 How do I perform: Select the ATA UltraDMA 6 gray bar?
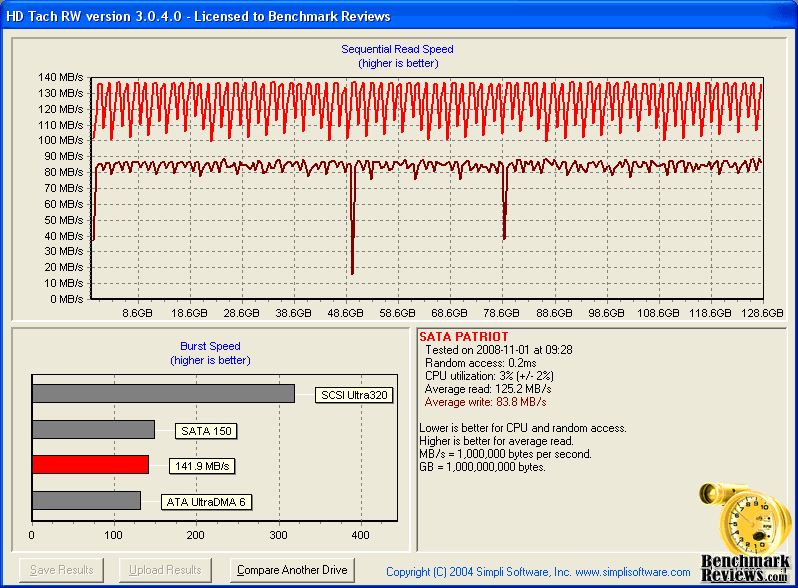pyautogui.click(x=87, y=500)
